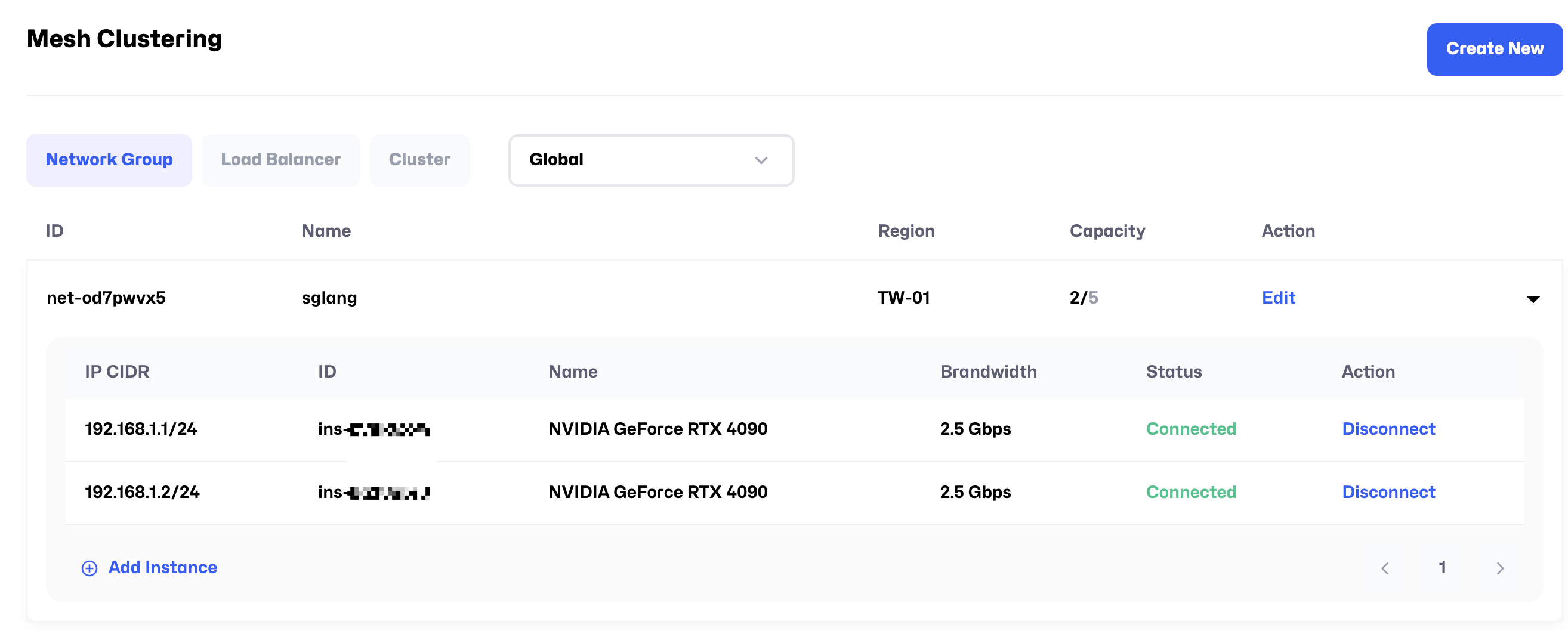
Task: Click instance ID in 192.168.1.1/24 row
Action: (x=374, y=429)
